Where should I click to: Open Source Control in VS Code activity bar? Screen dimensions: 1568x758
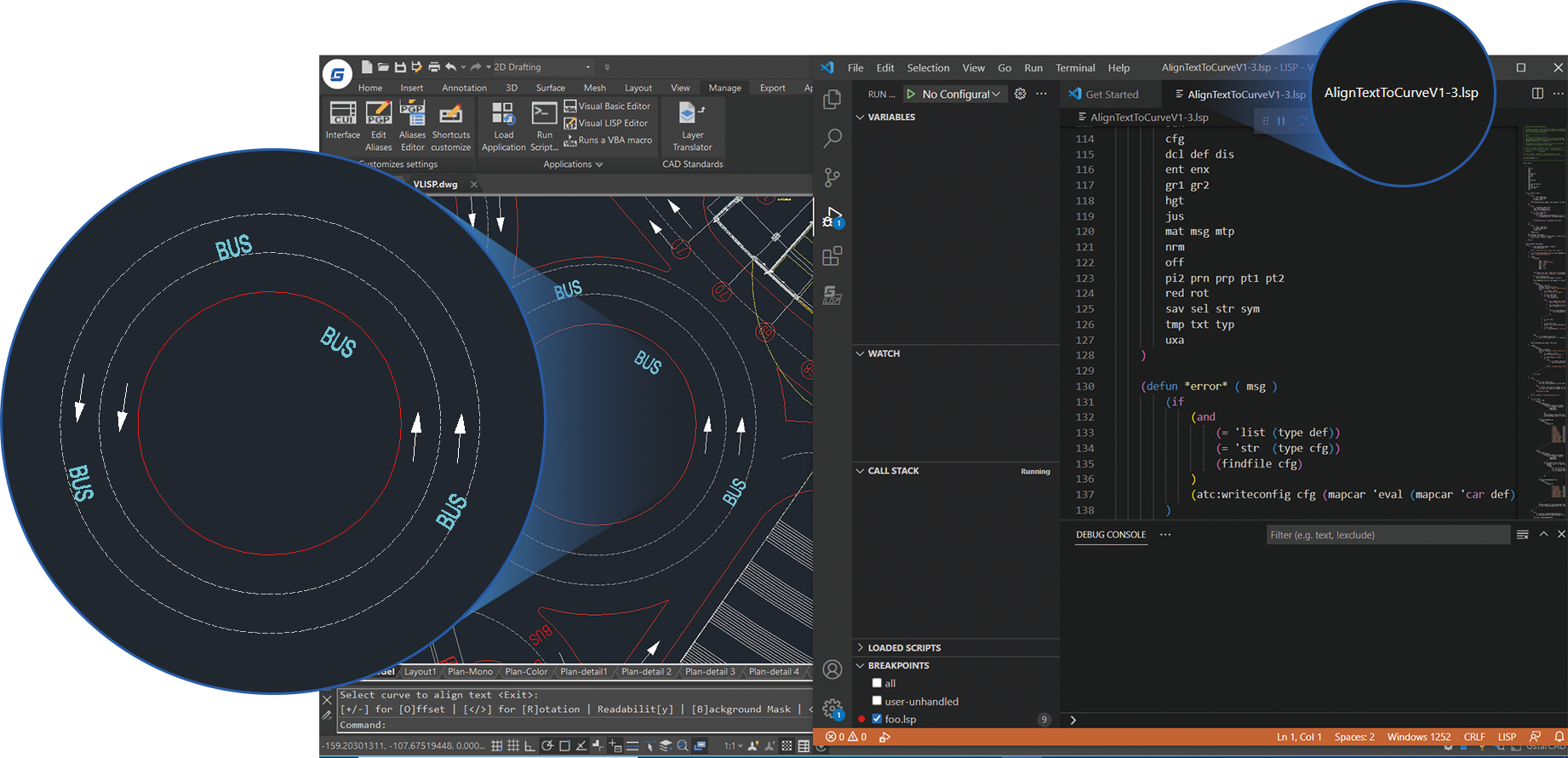point(833,177)
